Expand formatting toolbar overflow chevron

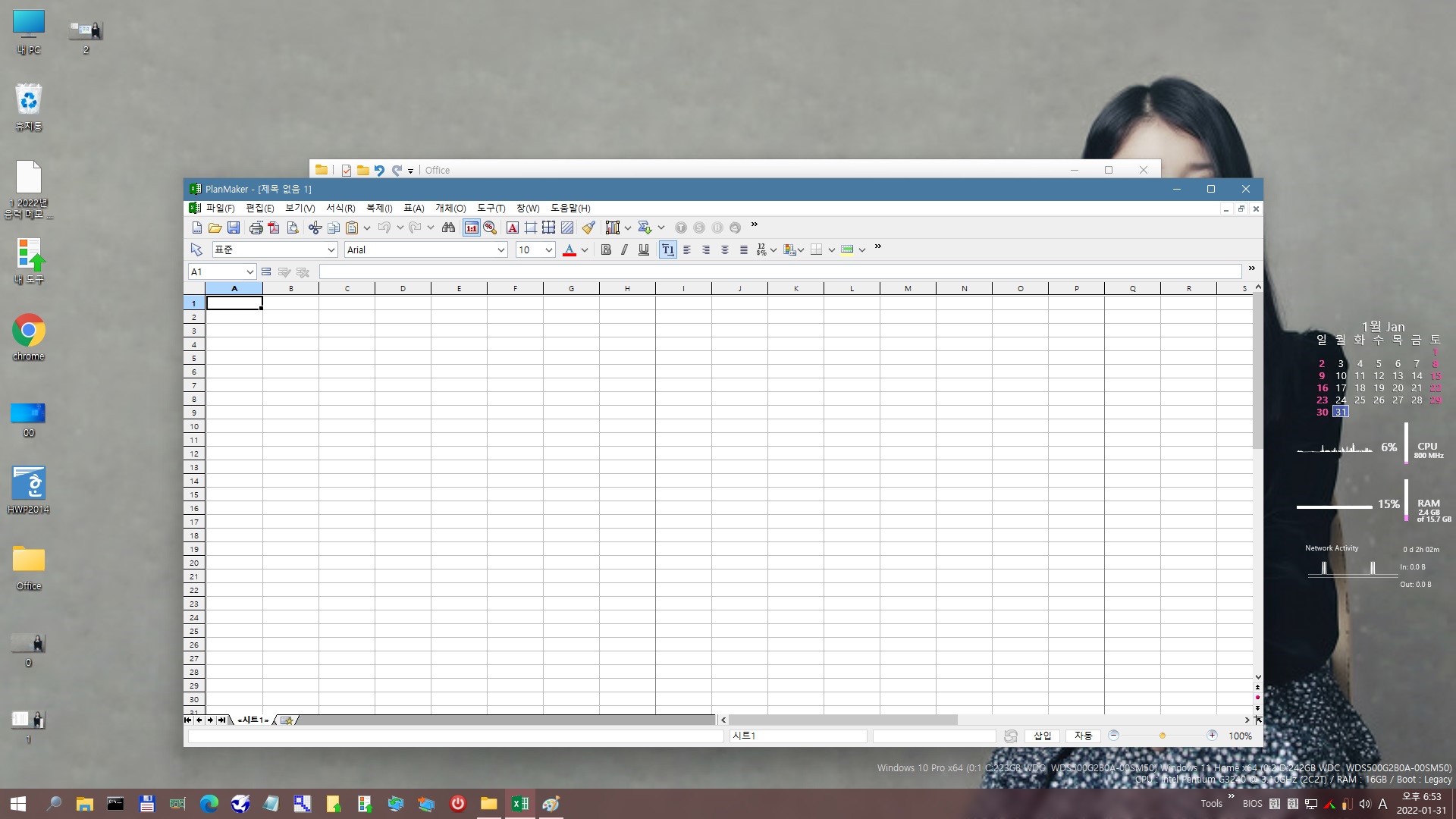878,247
